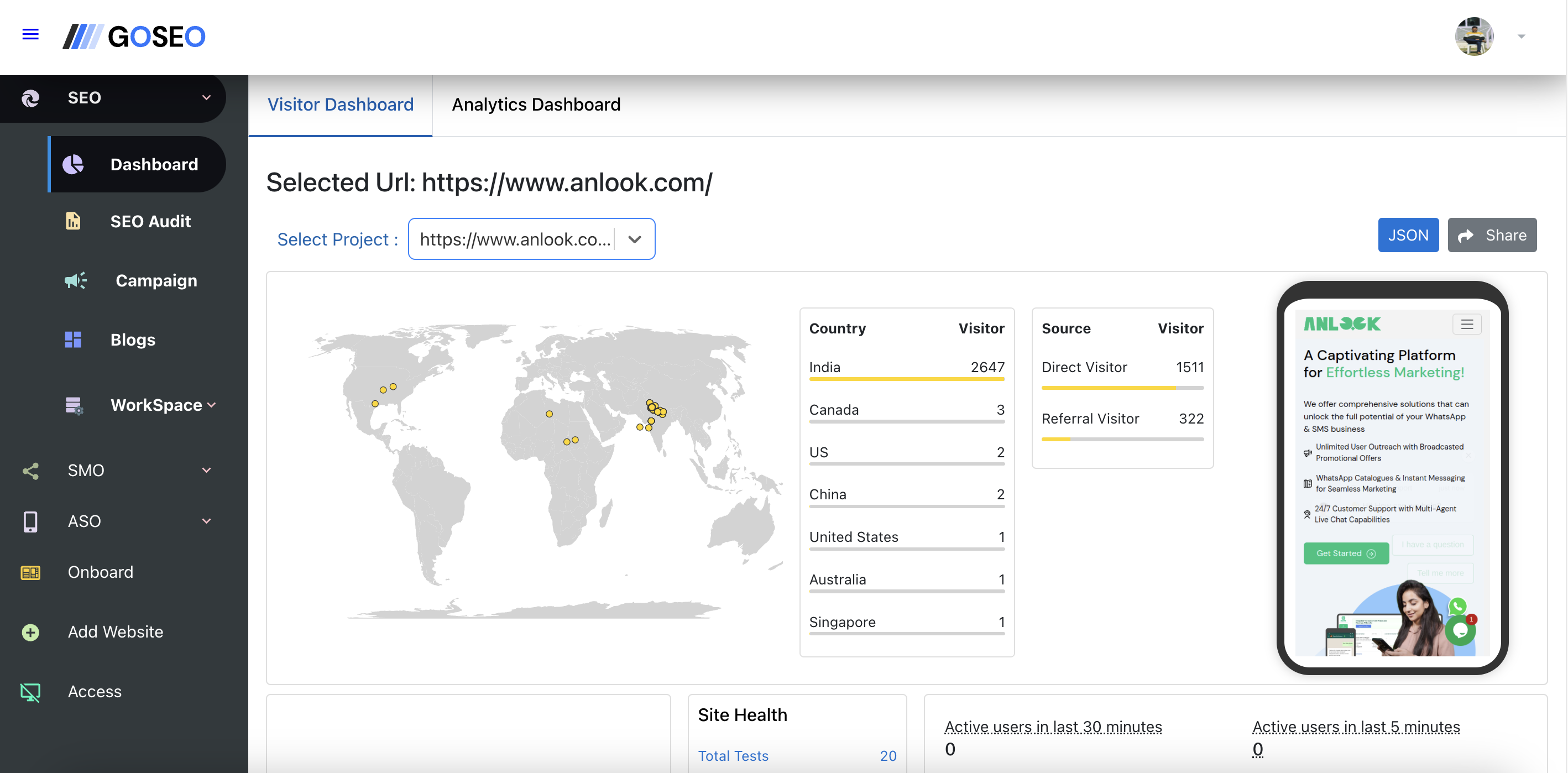Image resolution: width=1568 pixels, height=773 pixels.
Task: Open the SEO Audit sidebar icon
Action: coord(73,221)
